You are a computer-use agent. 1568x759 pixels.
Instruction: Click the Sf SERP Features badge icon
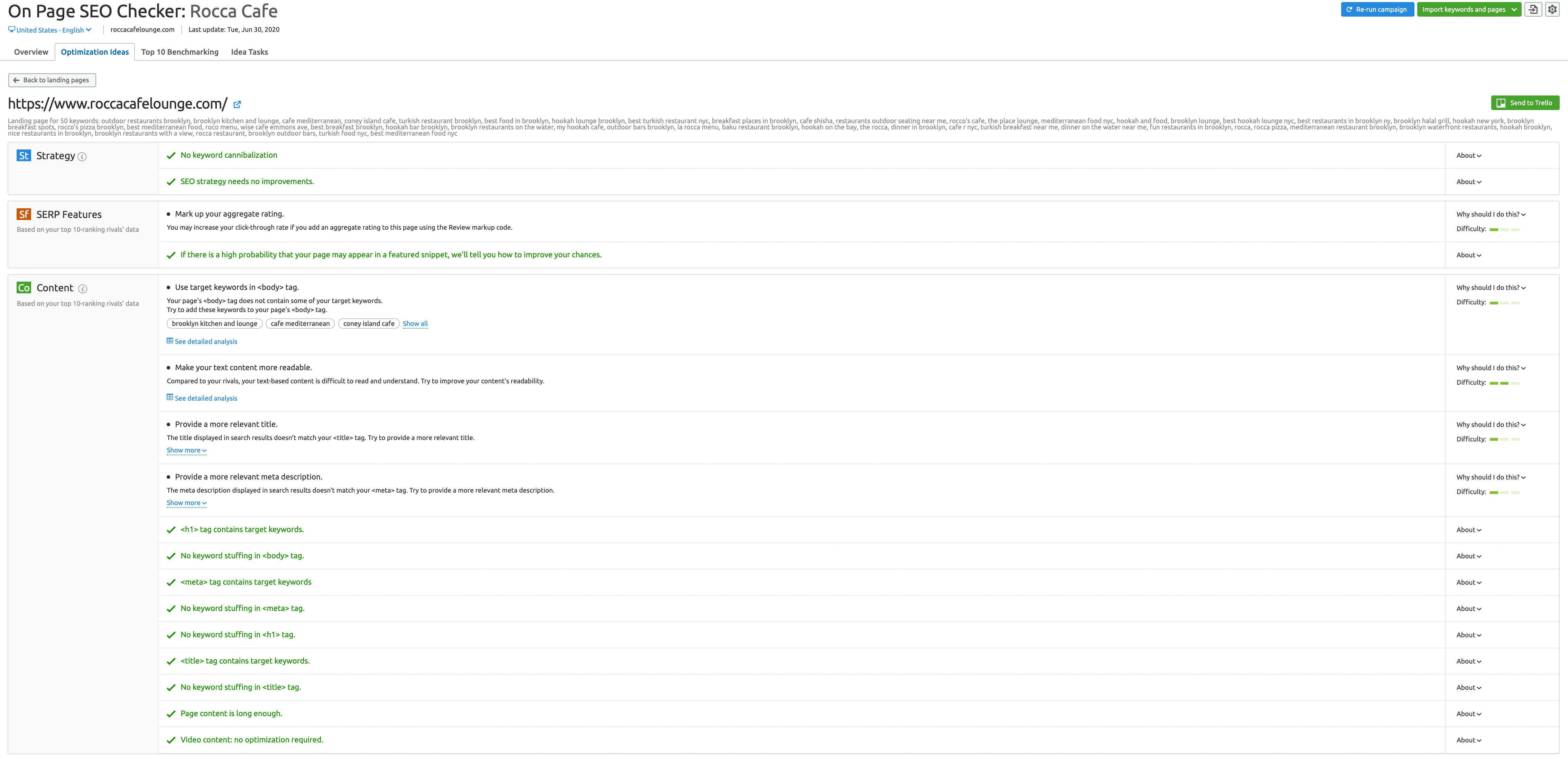click(x=24, y=214)
